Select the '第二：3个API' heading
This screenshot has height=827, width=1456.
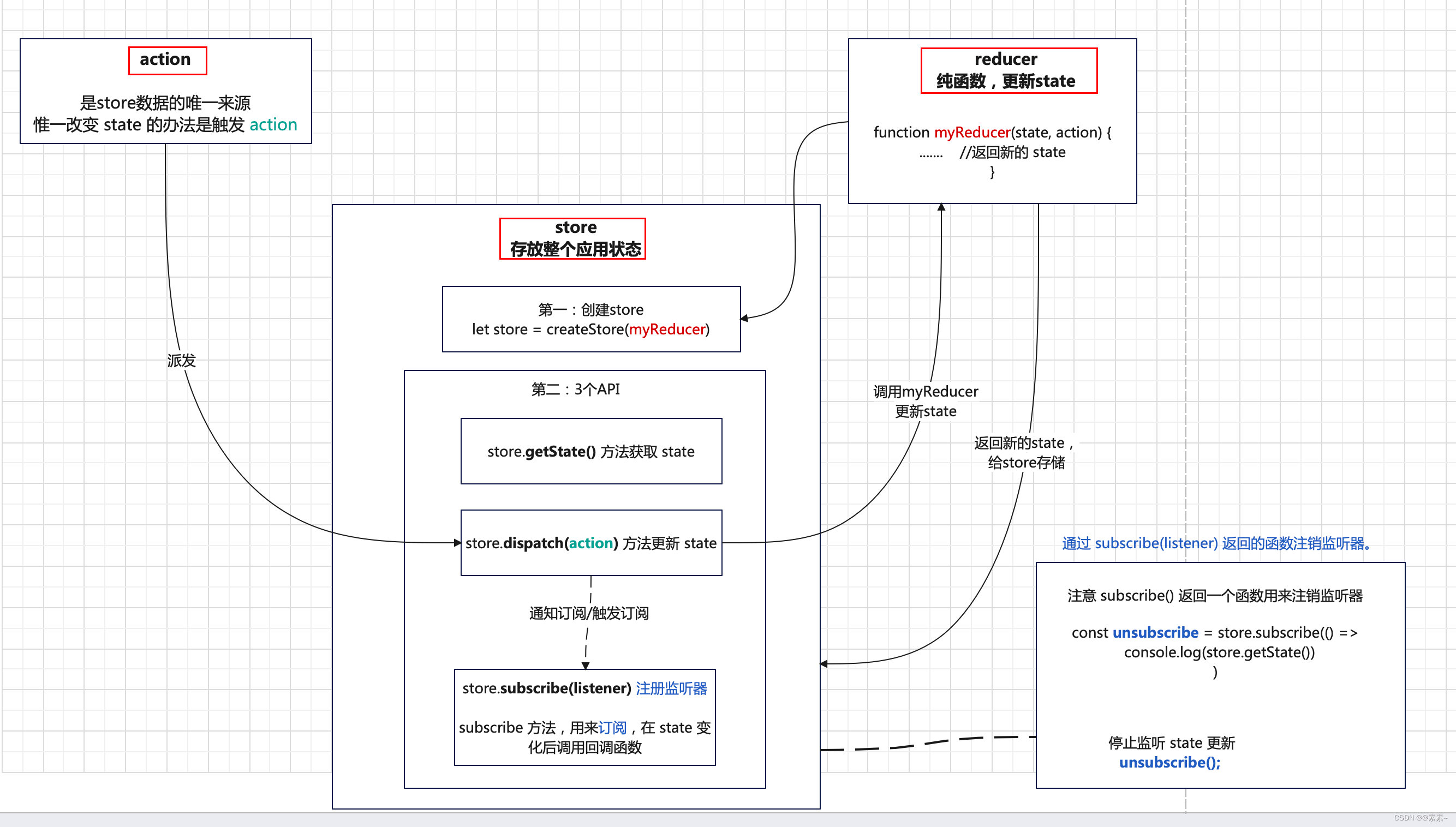[576, 389]
